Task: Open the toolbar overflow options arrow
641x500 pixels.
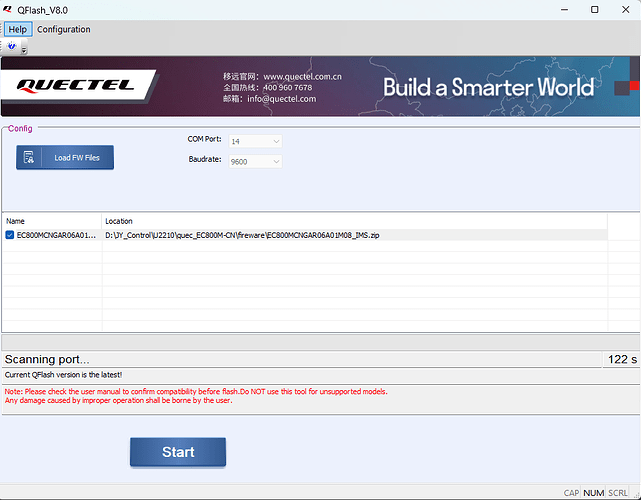Action: point(24,50)
